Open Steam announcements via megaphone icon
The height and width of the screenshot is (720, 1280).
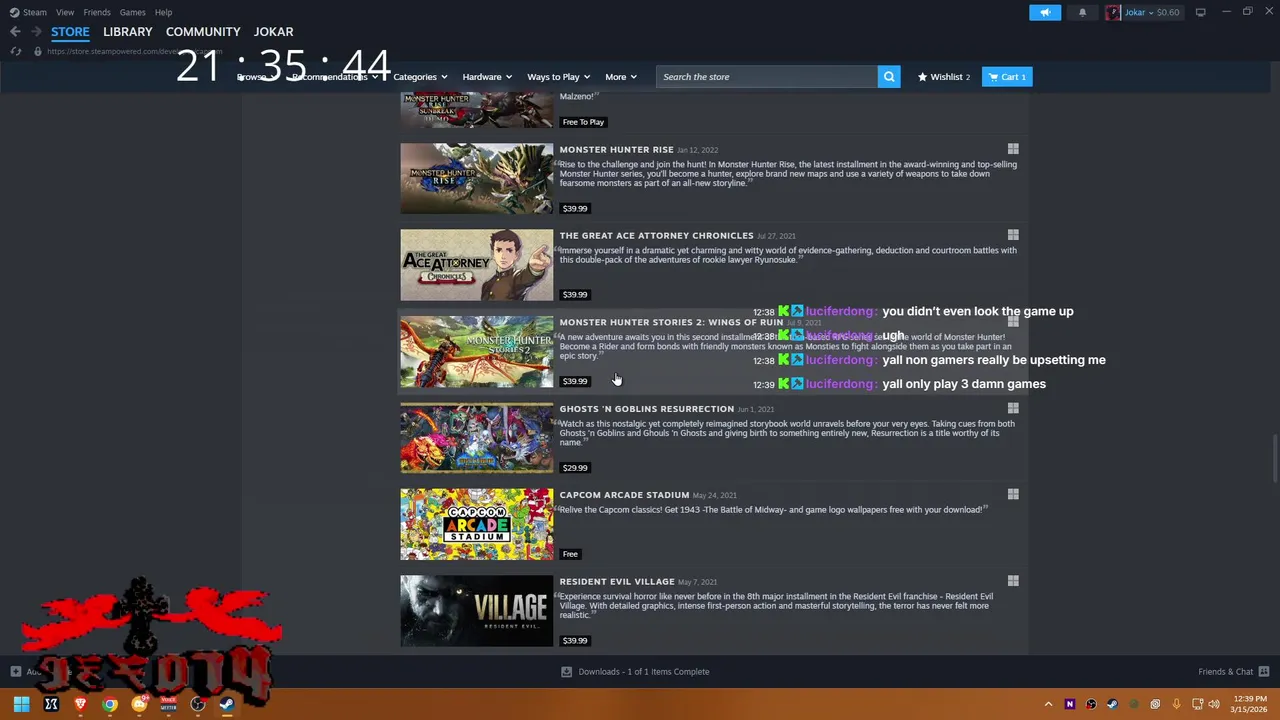click(x=1044, y=12)
